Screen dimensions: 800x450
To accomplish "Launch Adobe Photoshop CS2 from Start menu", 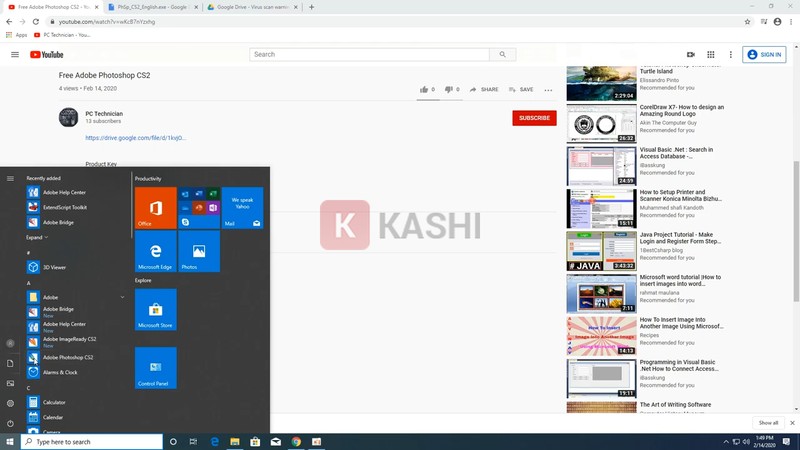I will tap(68, 357).
